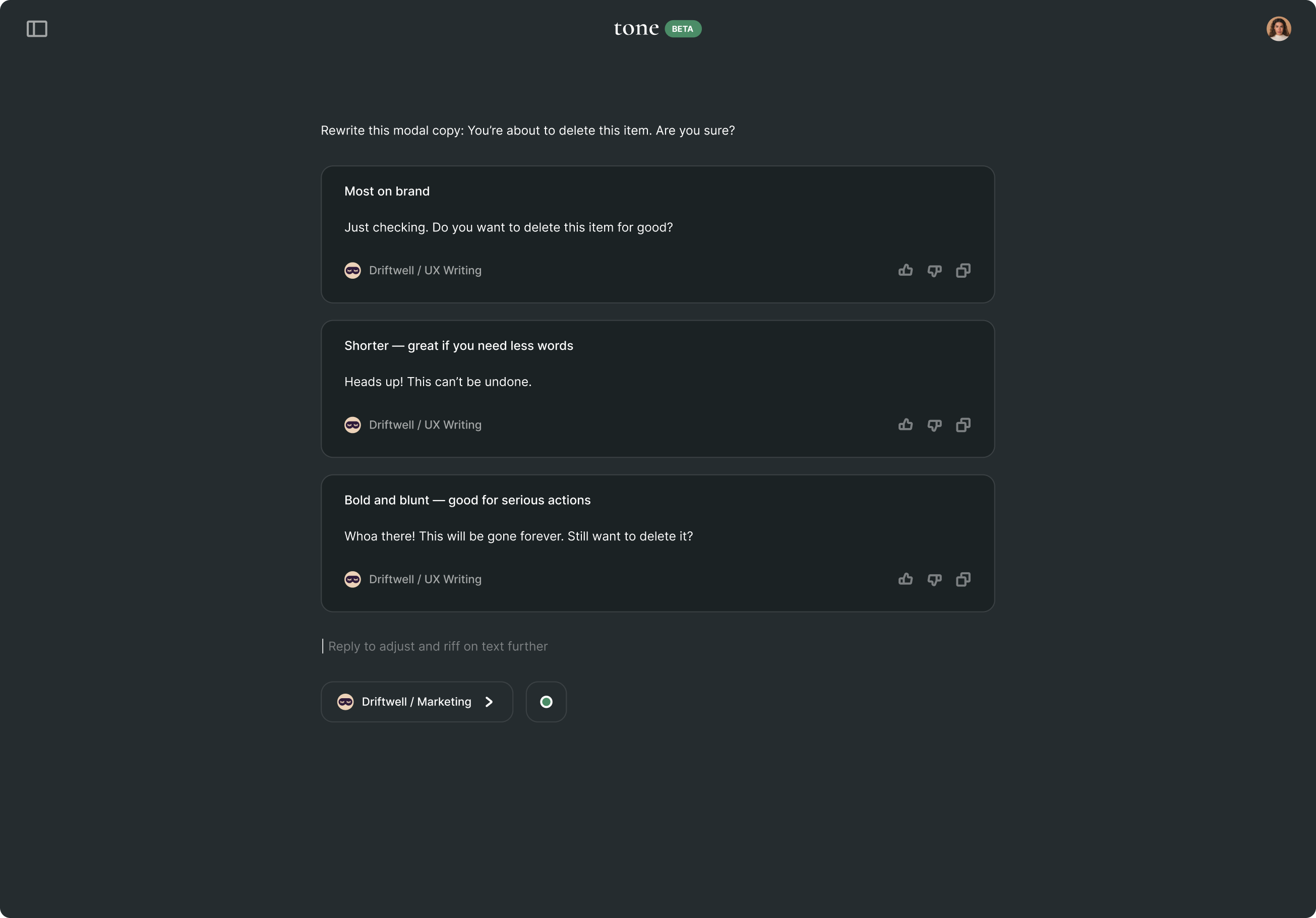Click Driftwell / UX Writing under 'Most on brand'

(x=425, y=271)
